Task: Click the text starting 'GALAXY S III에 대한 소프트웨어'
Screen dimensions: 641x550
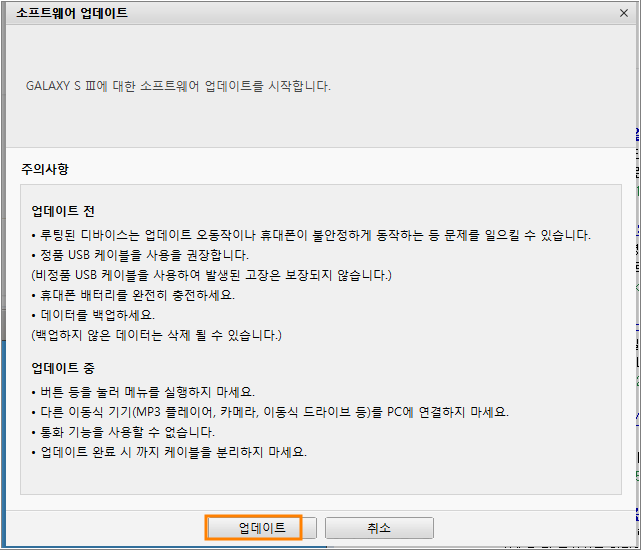Action: [x=178, y=86]
